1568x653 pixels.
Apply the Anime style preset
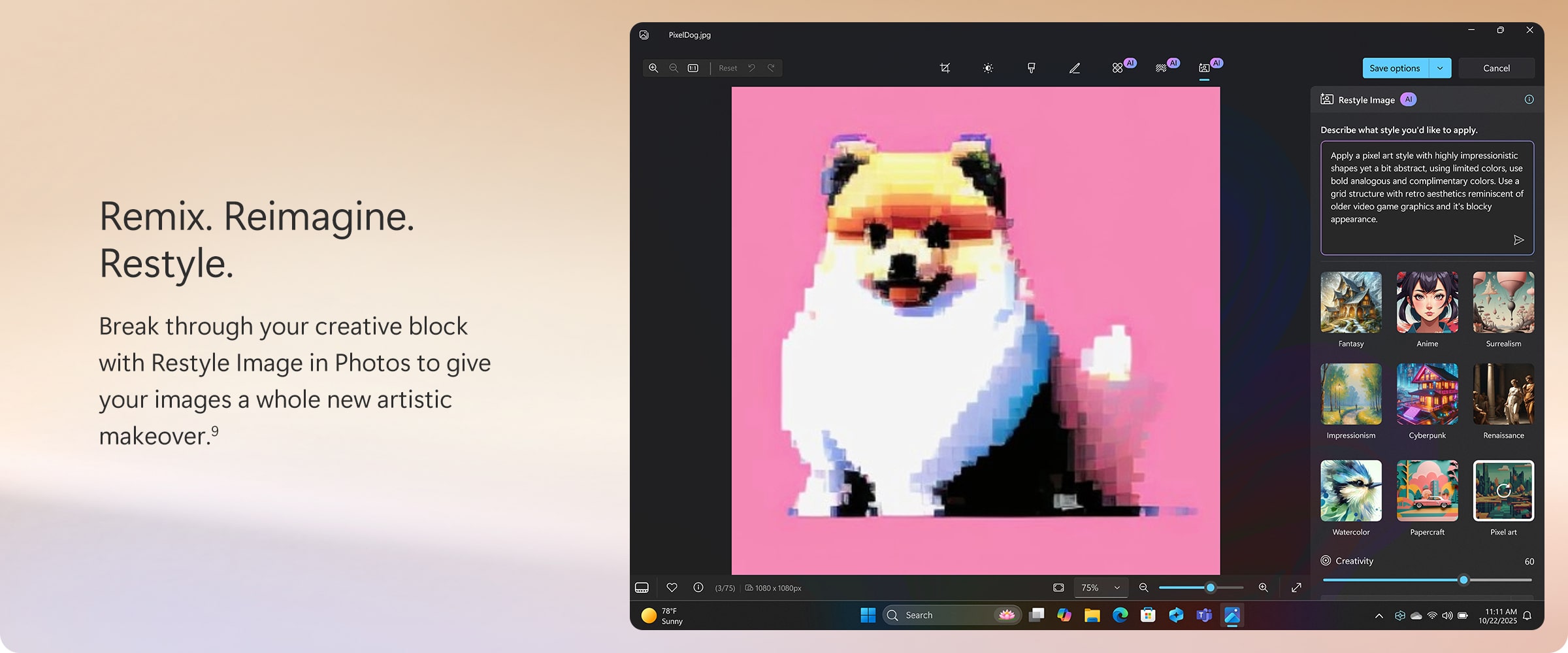(x=1427, y=303)
